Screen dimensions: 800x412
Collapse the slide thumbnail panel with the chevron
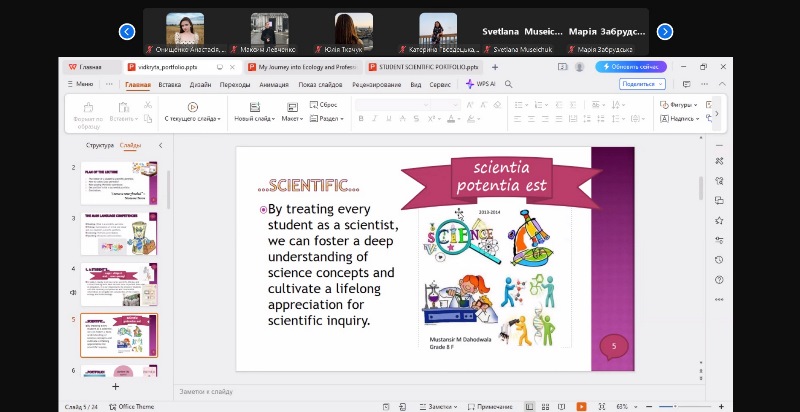(x=161, y=146)
